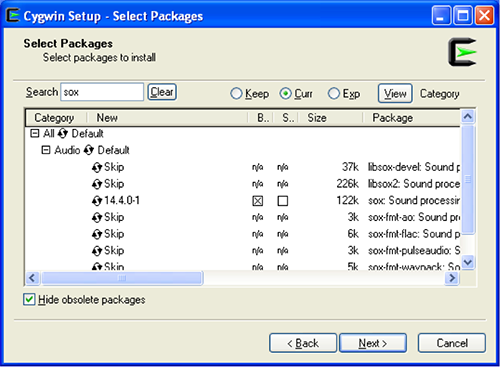The image size is (500, 367).
Task: Click the S.. column header
Action: click(286, 118)
